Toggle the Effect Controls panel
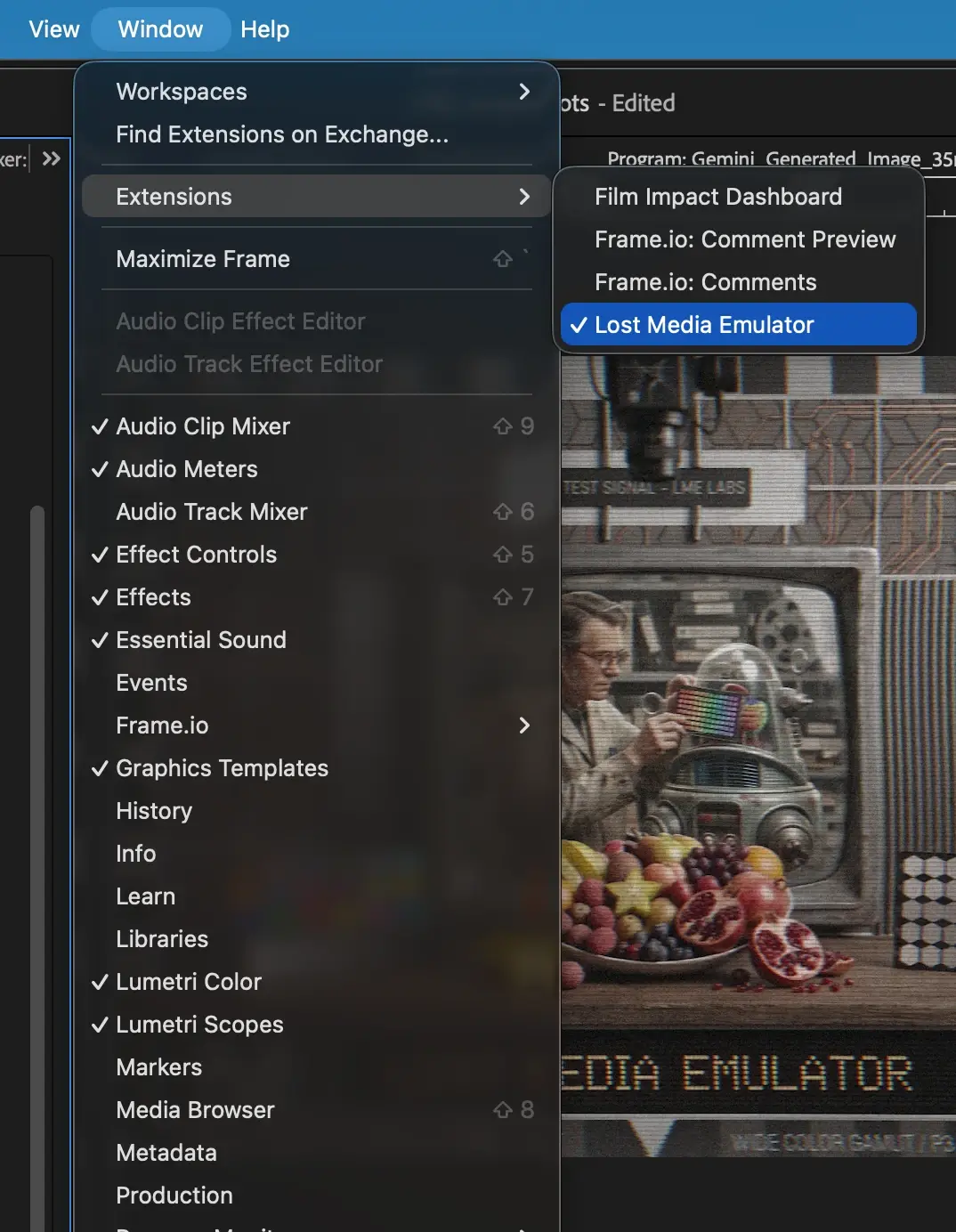The height and width of the screenshot is (1232, 956). coord(317,555)
